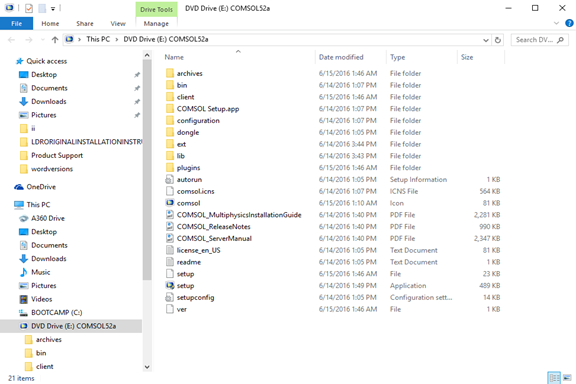
Task: Select the COMSOL Setup.app folder icon
Action: coord(170,109)
